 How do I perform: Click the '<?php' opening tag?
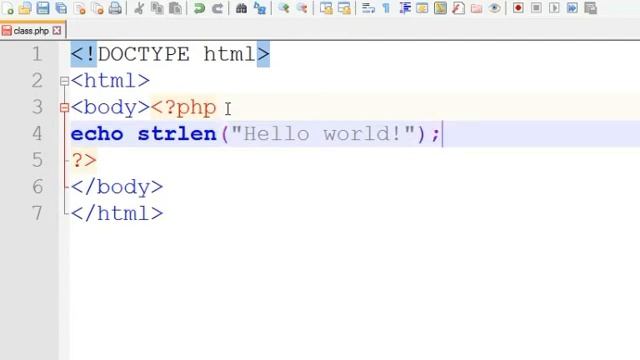click(x=183, y=107)
